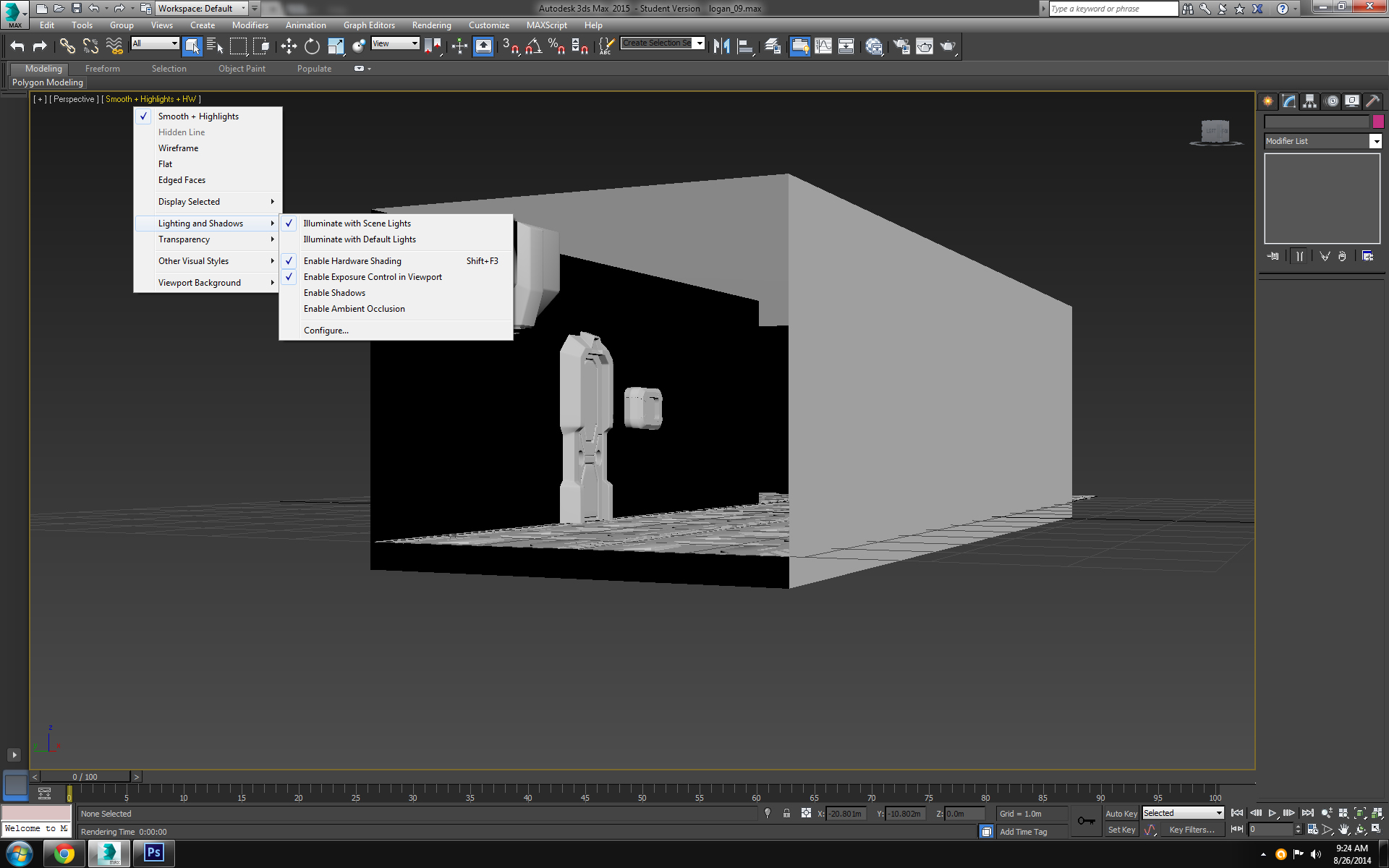Choose Wireframe shading mode
This screenshot has height=868, width=1389.
point(178,148)
